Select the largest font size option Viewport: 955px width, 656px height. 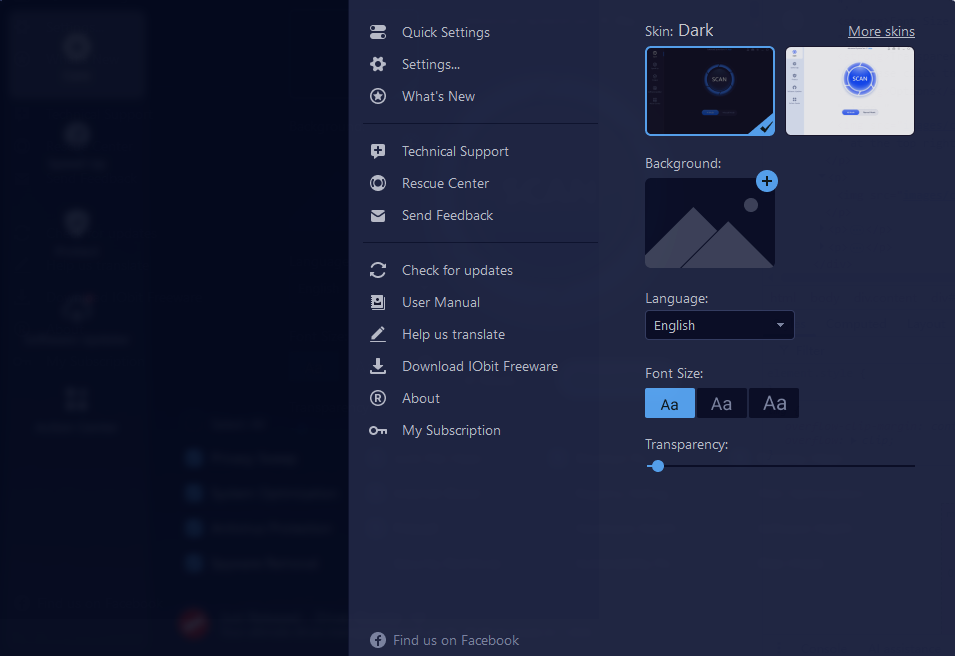click(x=774, y=403)
